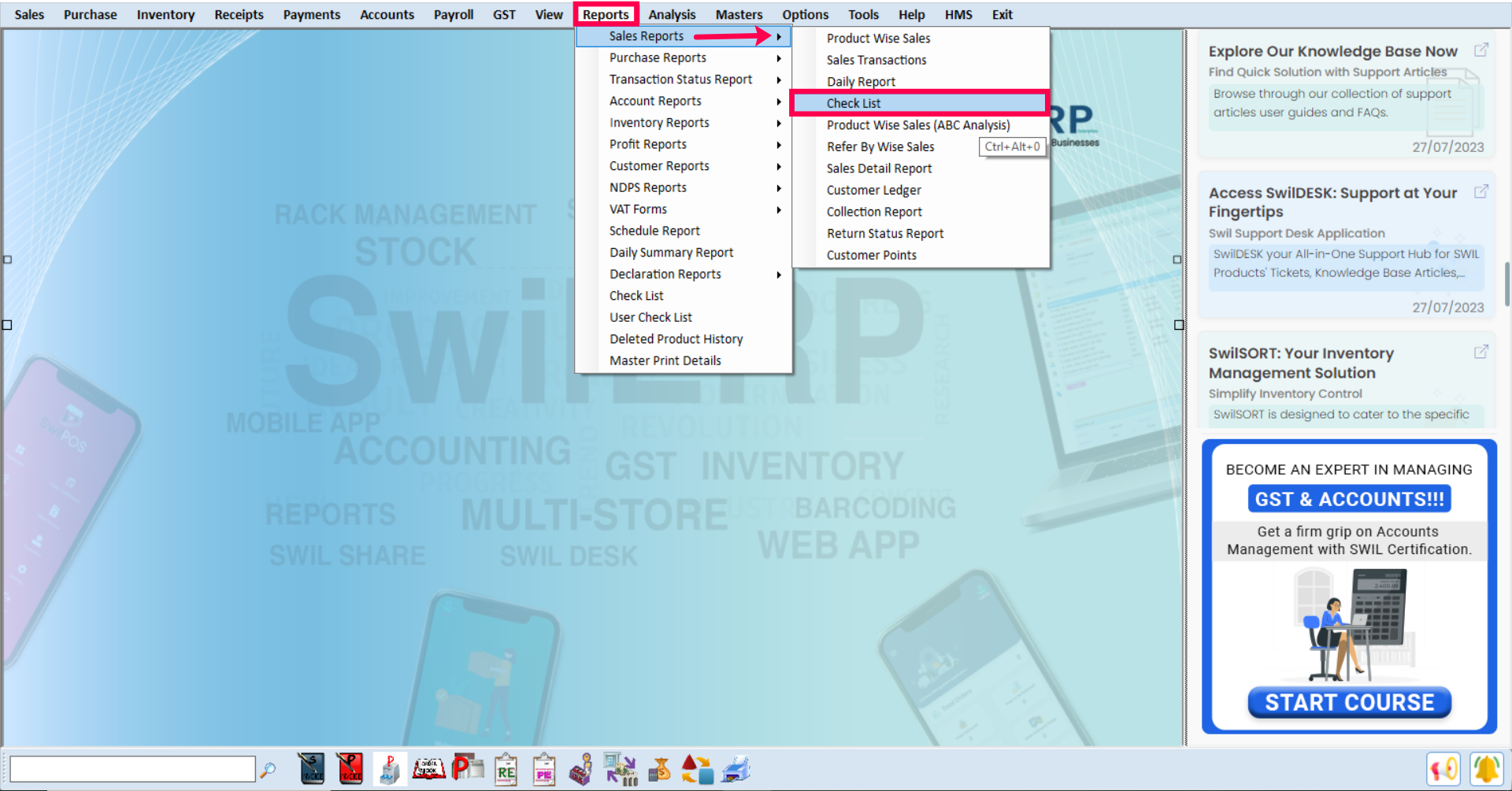Open the GST menu
Image resolution: width=1512 pixels, height=791 pixels.
point(504,14)
